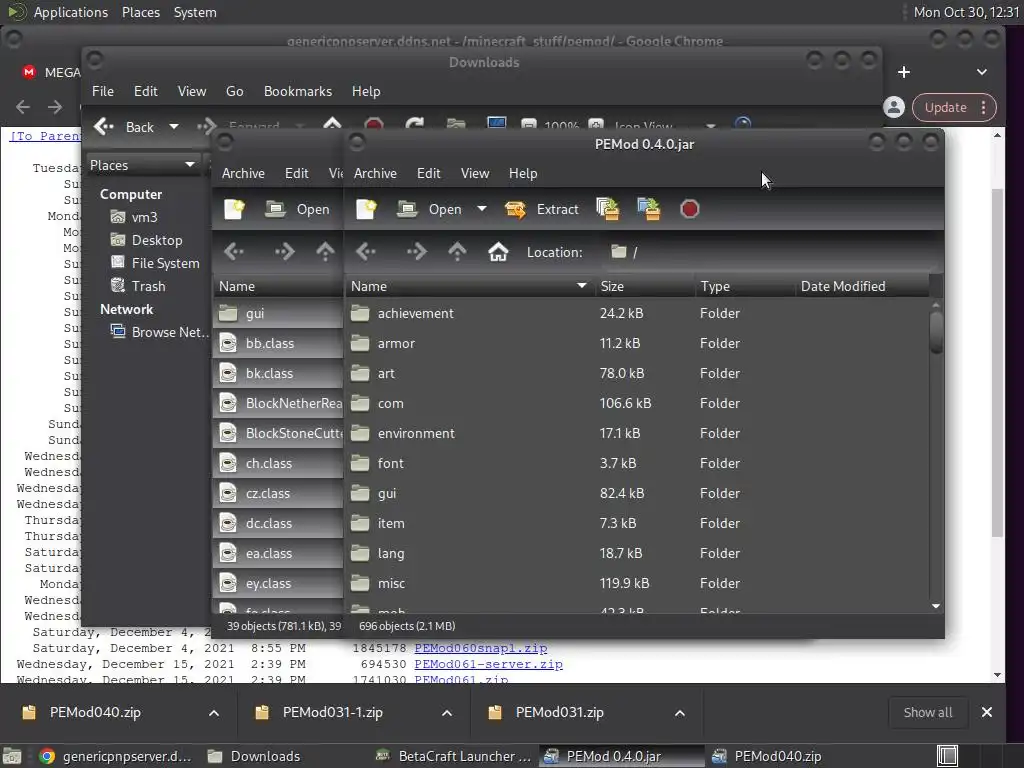Open Back history dropdown in Downloads window
The width and height of the screenshot is (1024, 768).
point(174,127)
